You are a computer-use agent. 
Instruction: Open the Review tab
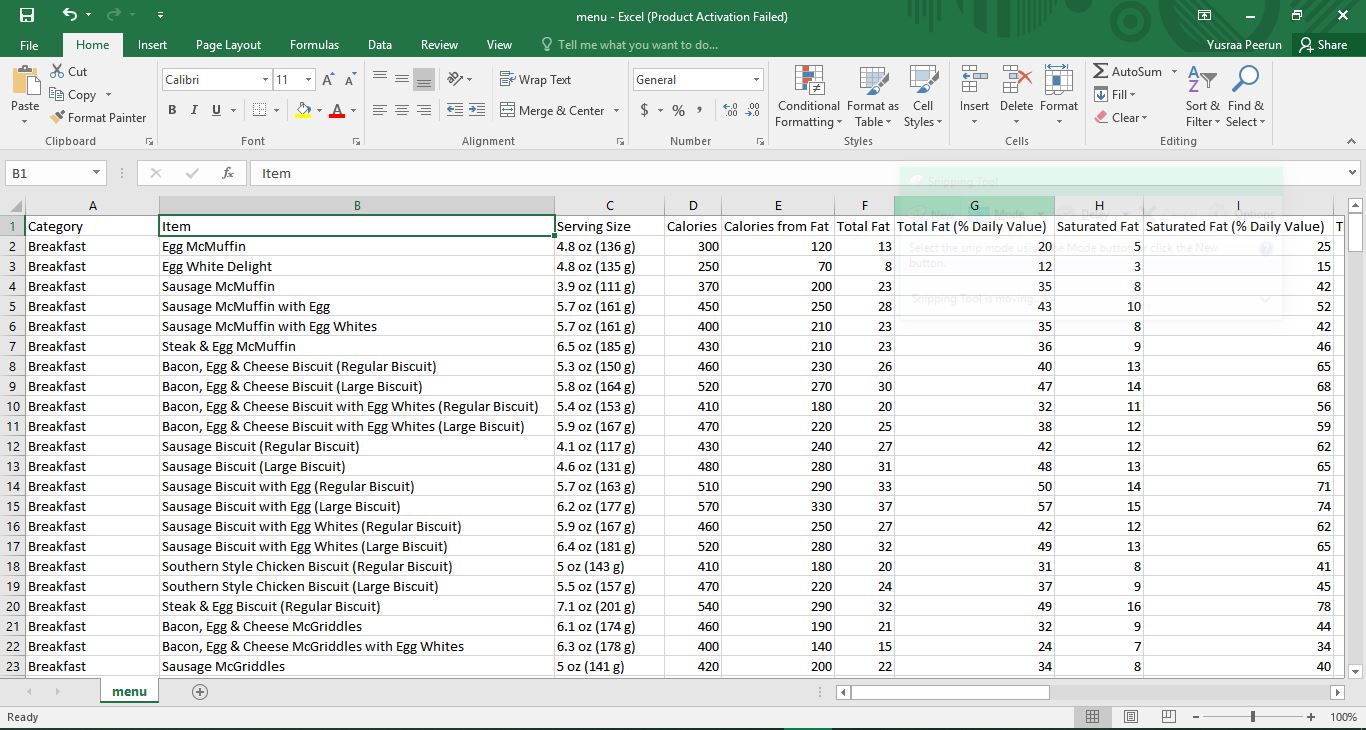tap(439, 44)
